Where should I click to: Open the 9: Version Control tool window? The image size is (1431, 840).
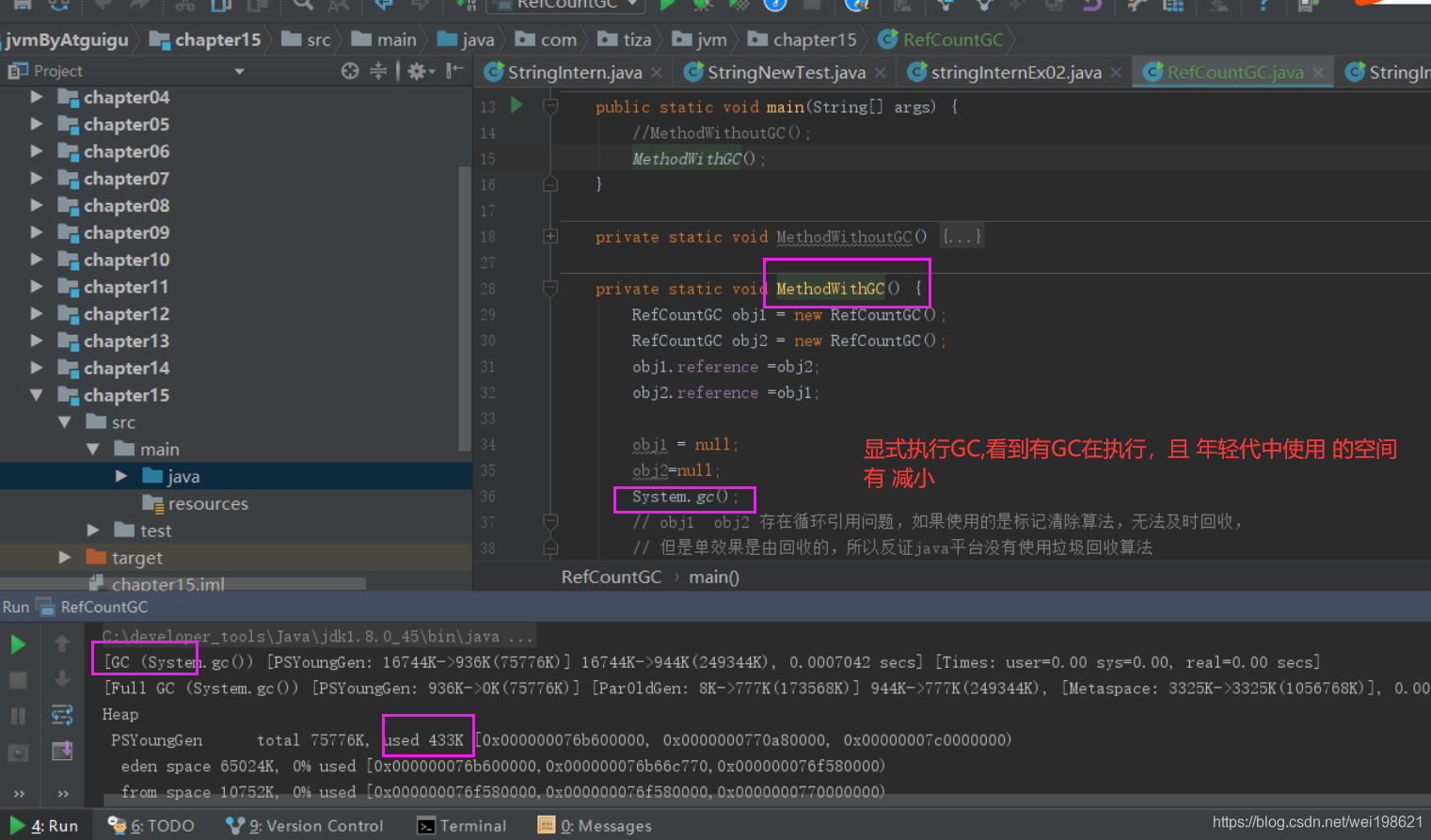tap(305, 826)
